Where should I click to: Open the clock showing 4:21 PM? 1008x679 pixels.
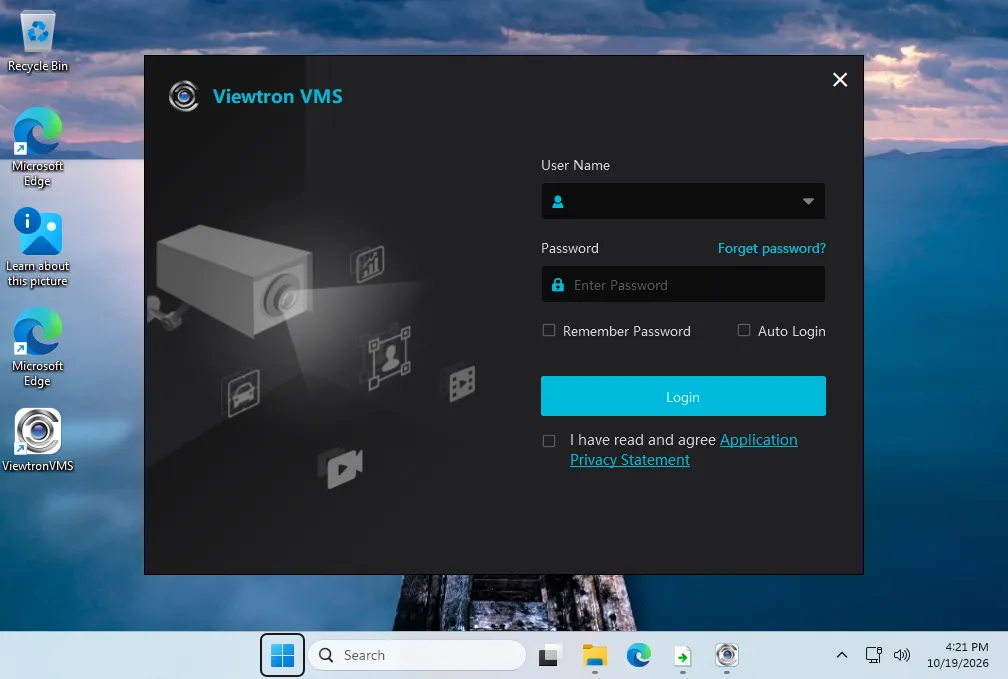[x=957, y=655]
